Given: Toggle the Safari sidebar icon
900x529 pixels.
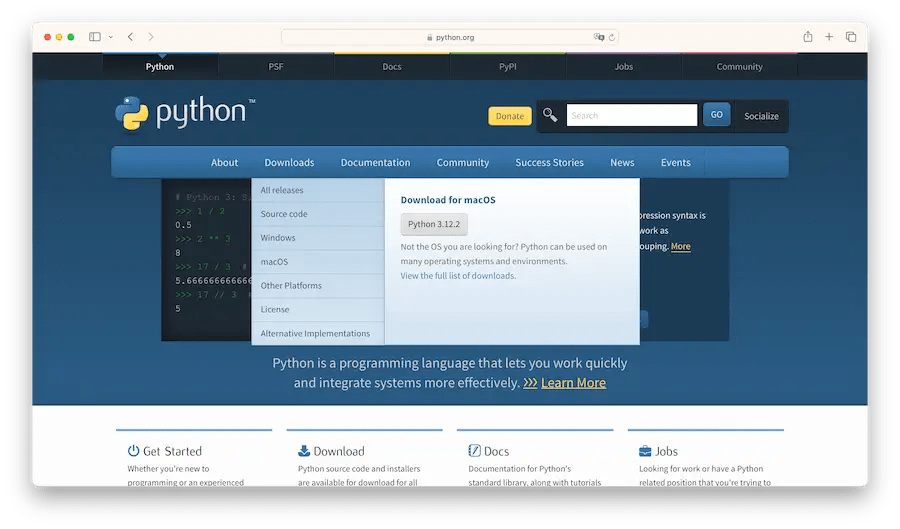Looking at the screenshot, I should [x=95, y=37].
